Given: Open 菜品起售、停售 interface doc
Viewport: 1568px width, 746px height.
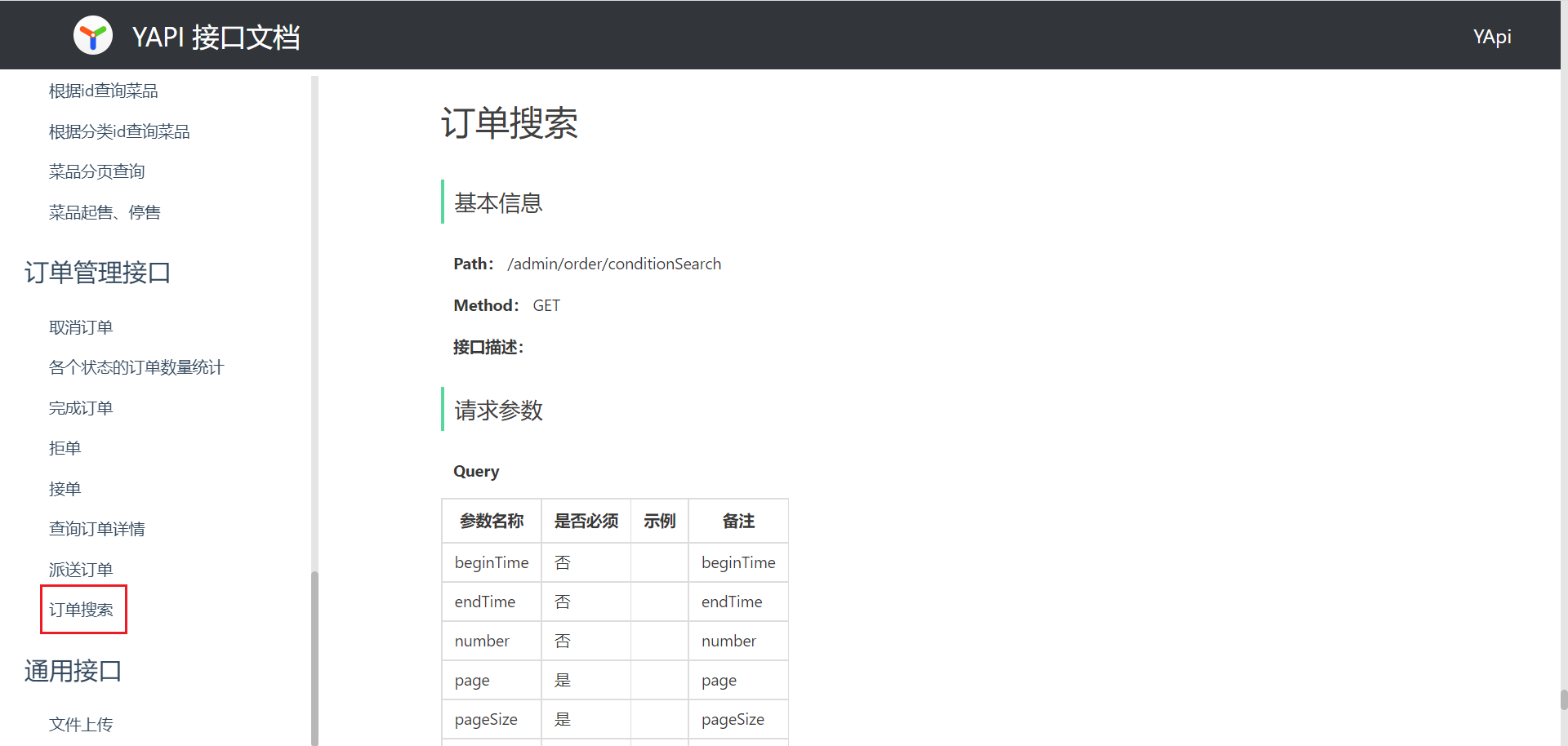Looking at the screenshot, I should [x=105, y=212].
